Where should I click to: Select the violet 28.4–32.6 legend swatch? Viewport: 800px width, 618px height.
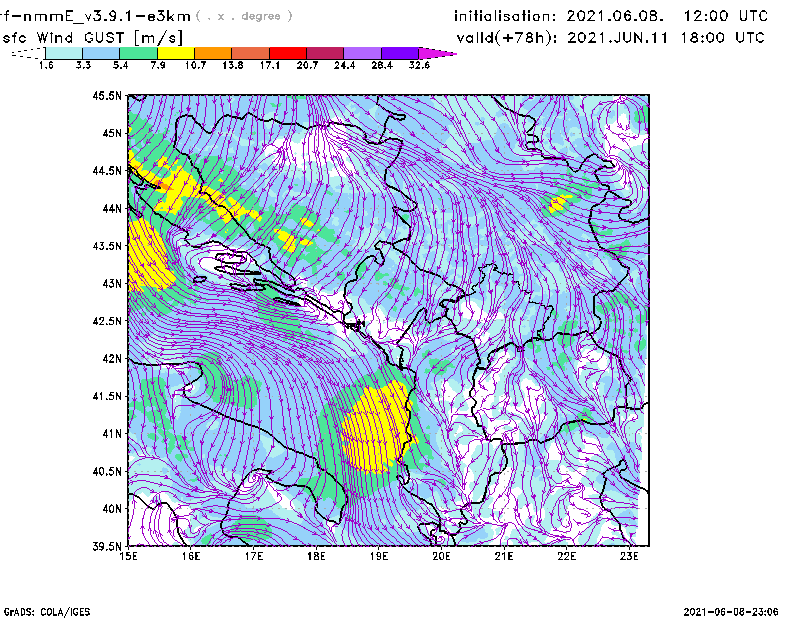tap(400, 53)
